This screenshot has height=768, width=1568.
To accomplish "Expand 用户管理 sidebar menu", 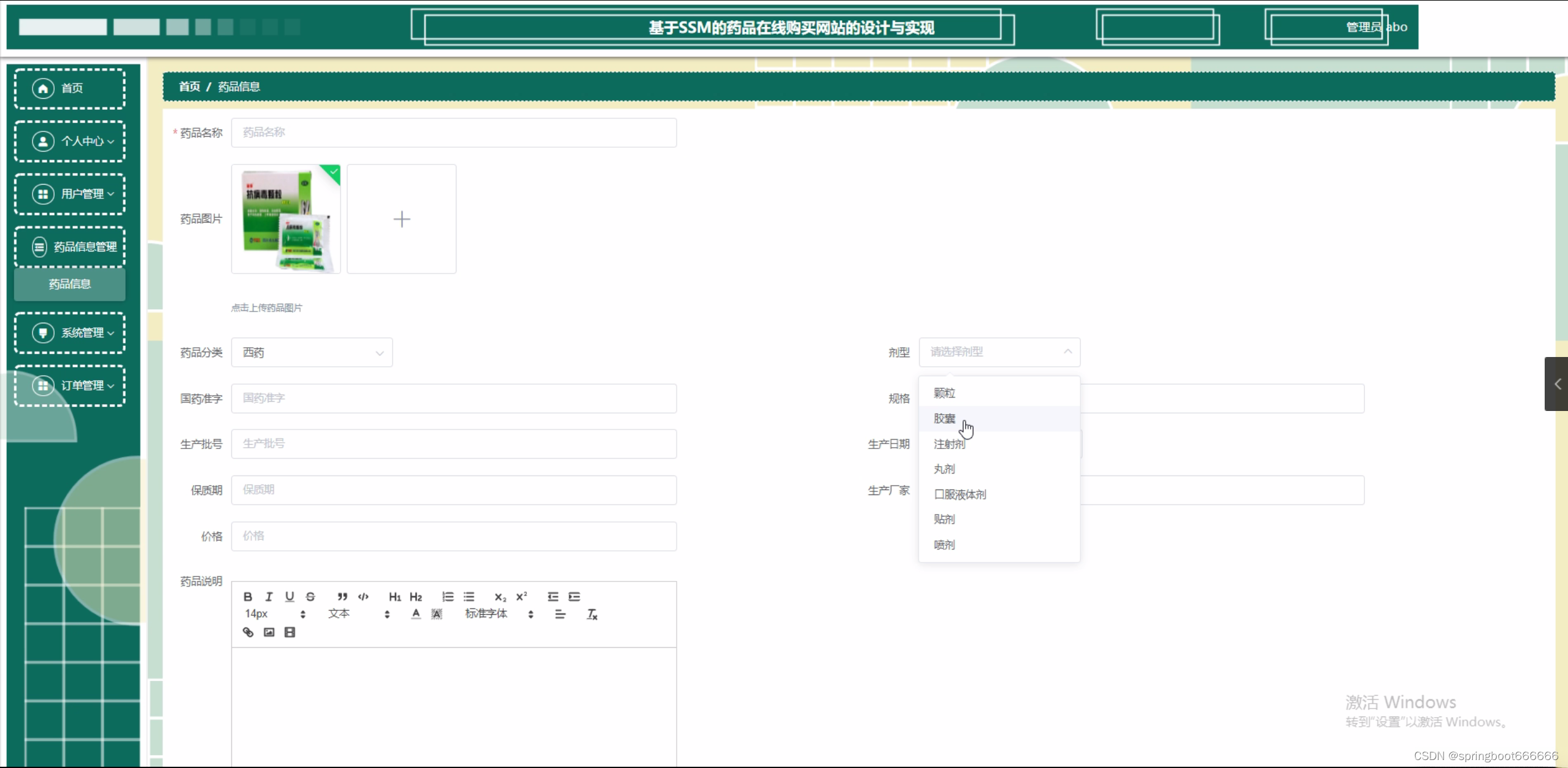I will (x=70, y=194).
